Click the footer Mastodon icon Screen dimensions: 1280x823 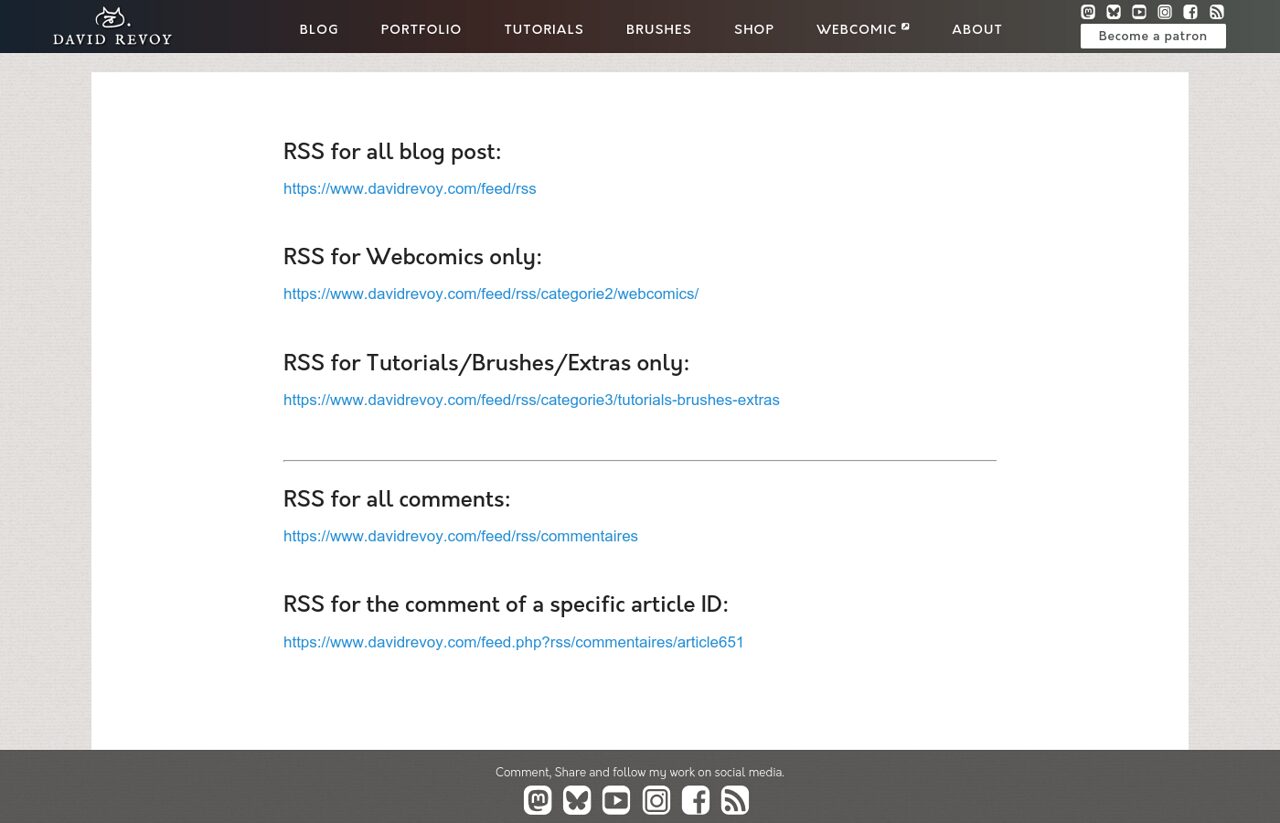point(538,800)
